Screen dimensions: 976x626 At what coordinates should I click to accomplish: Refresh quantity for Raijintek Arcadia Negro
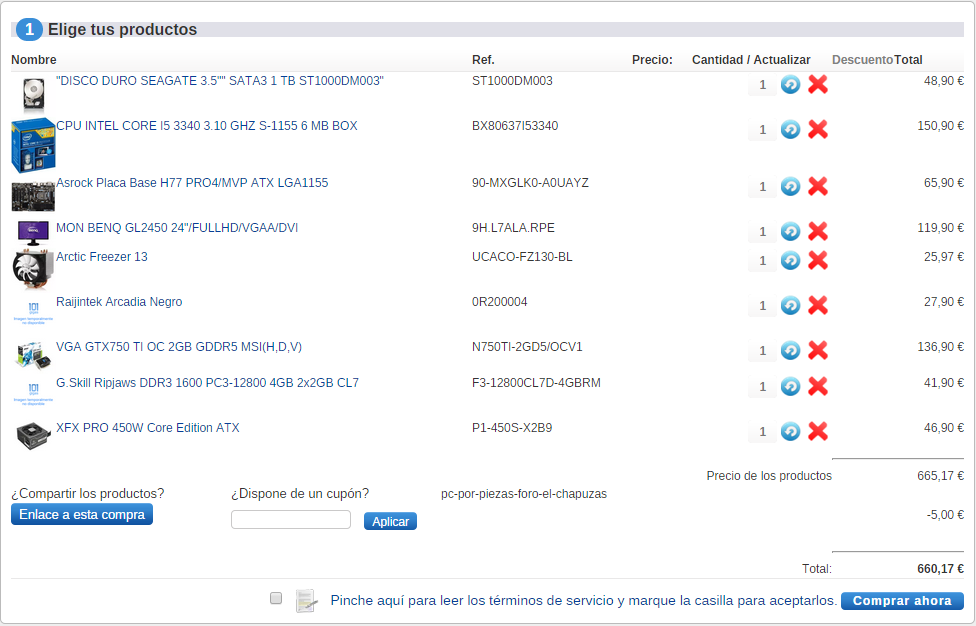(x=791, y=305)
